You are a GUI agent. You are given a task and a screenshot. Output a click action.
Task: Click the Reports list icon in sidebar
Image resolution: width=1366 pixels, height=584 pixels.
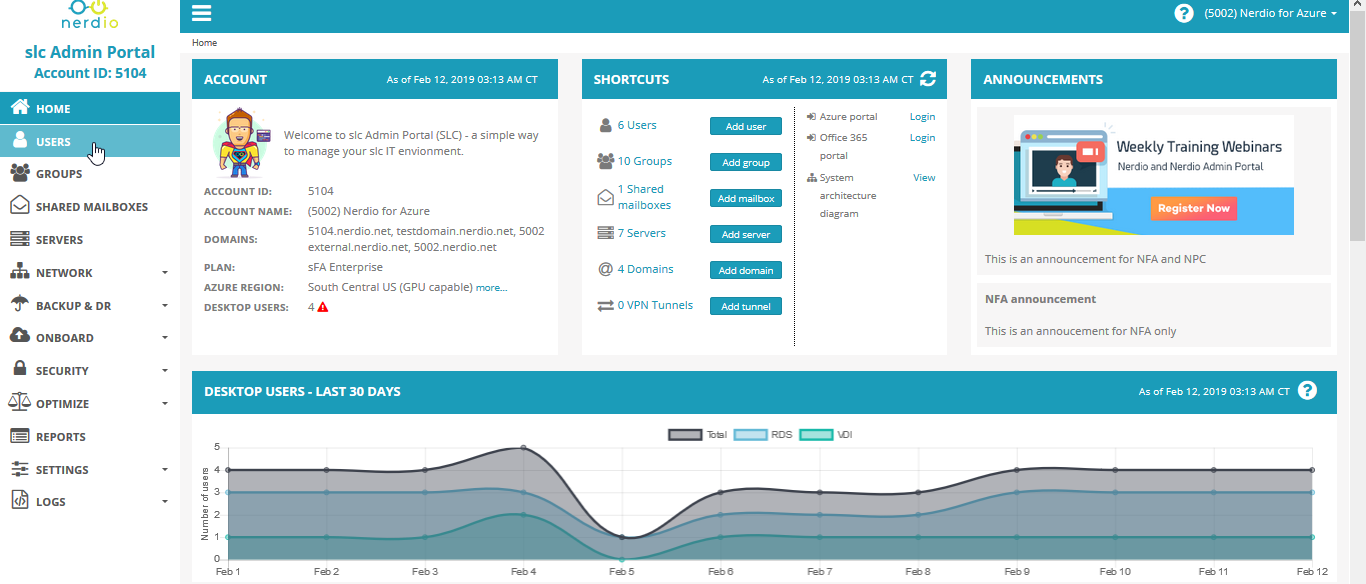pyautogui.click(x=19, y=436)
